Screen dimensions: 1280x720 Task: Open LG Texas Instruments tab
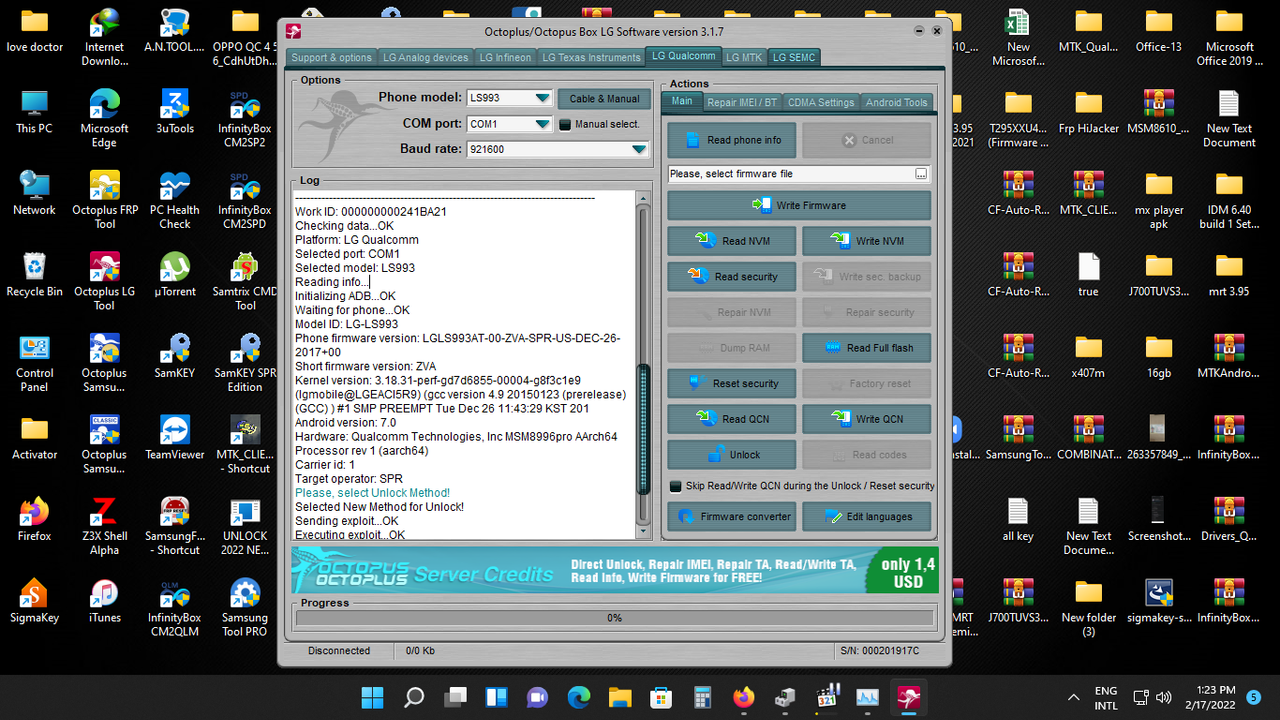(x=591, y=57)
